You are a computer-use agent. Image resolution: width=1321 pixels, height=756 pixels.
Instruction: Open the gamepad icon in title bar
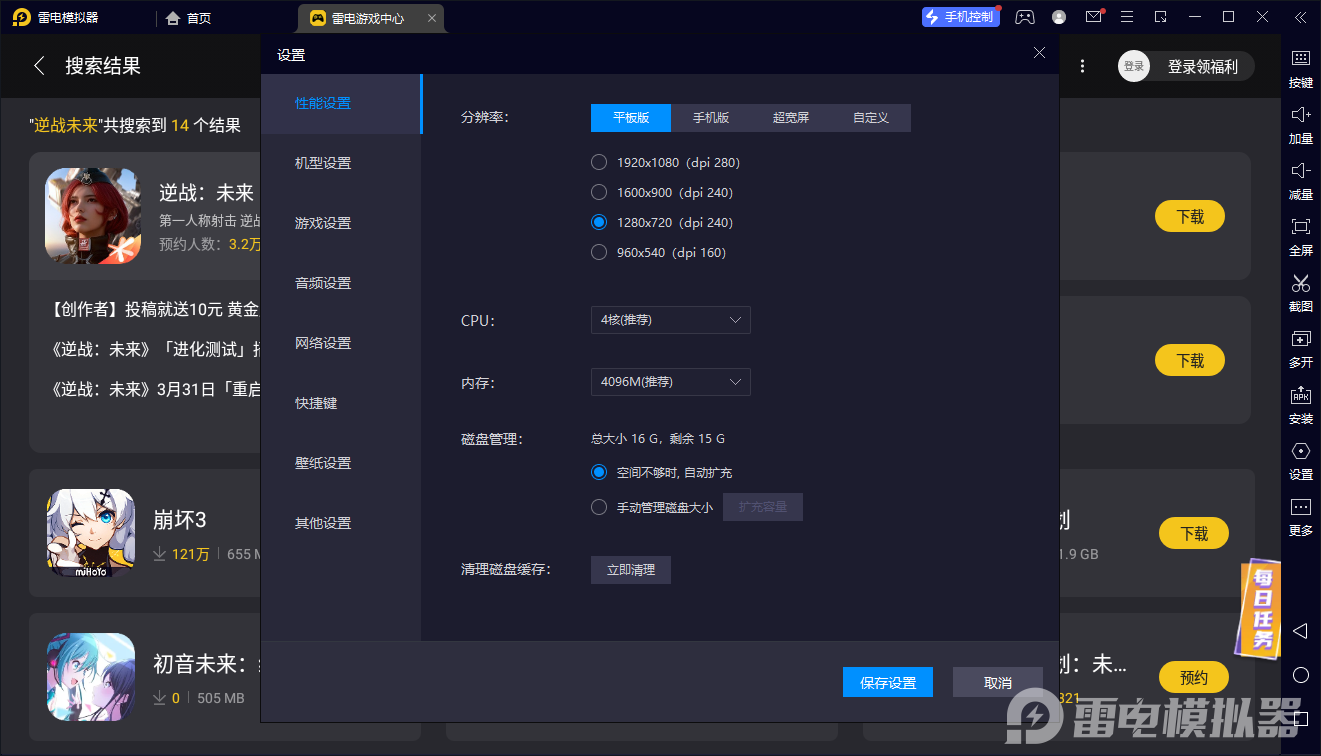1024,16
